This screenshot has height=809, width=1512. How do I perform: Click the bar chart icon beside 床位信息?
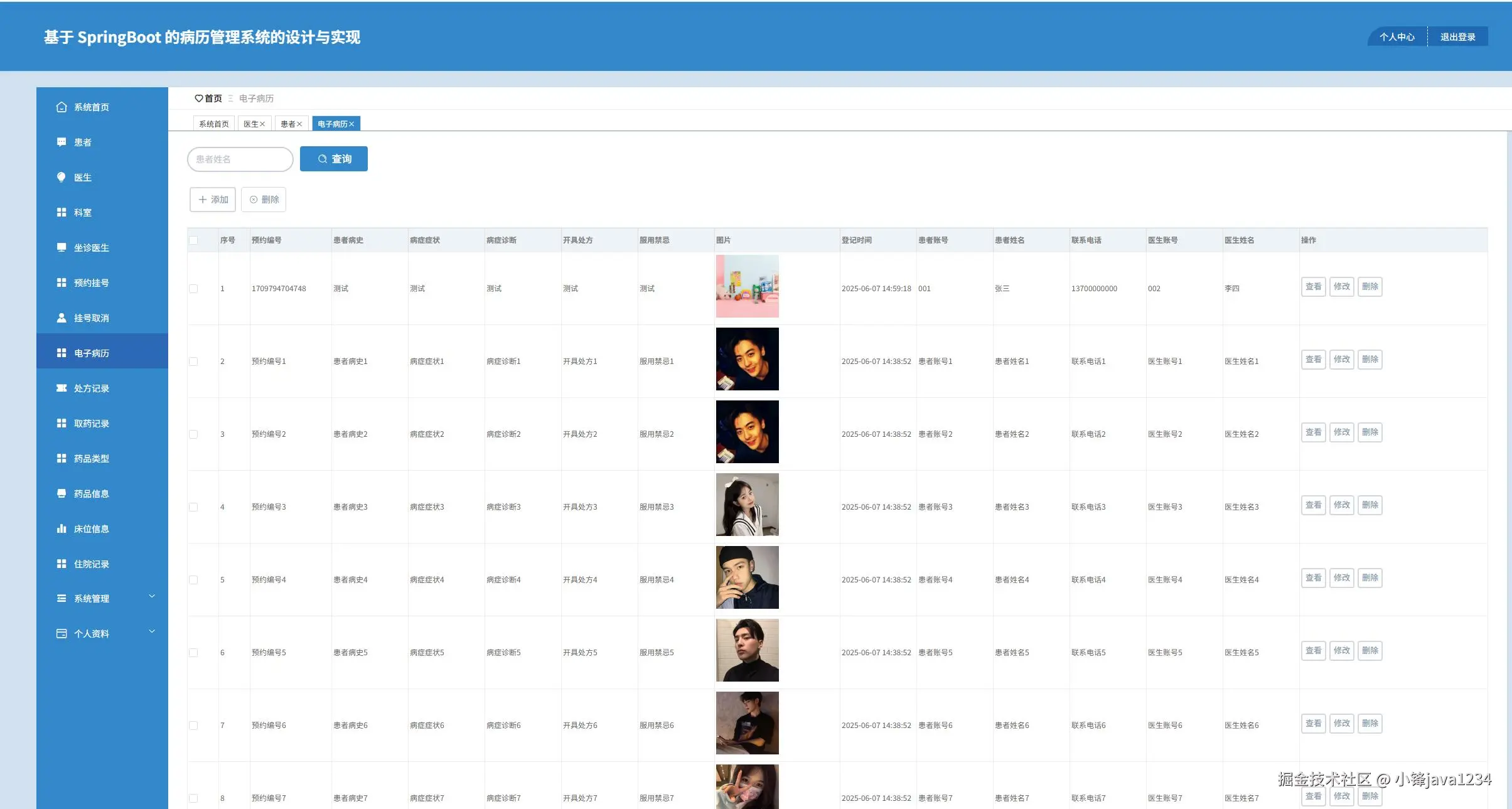point(61,529)
